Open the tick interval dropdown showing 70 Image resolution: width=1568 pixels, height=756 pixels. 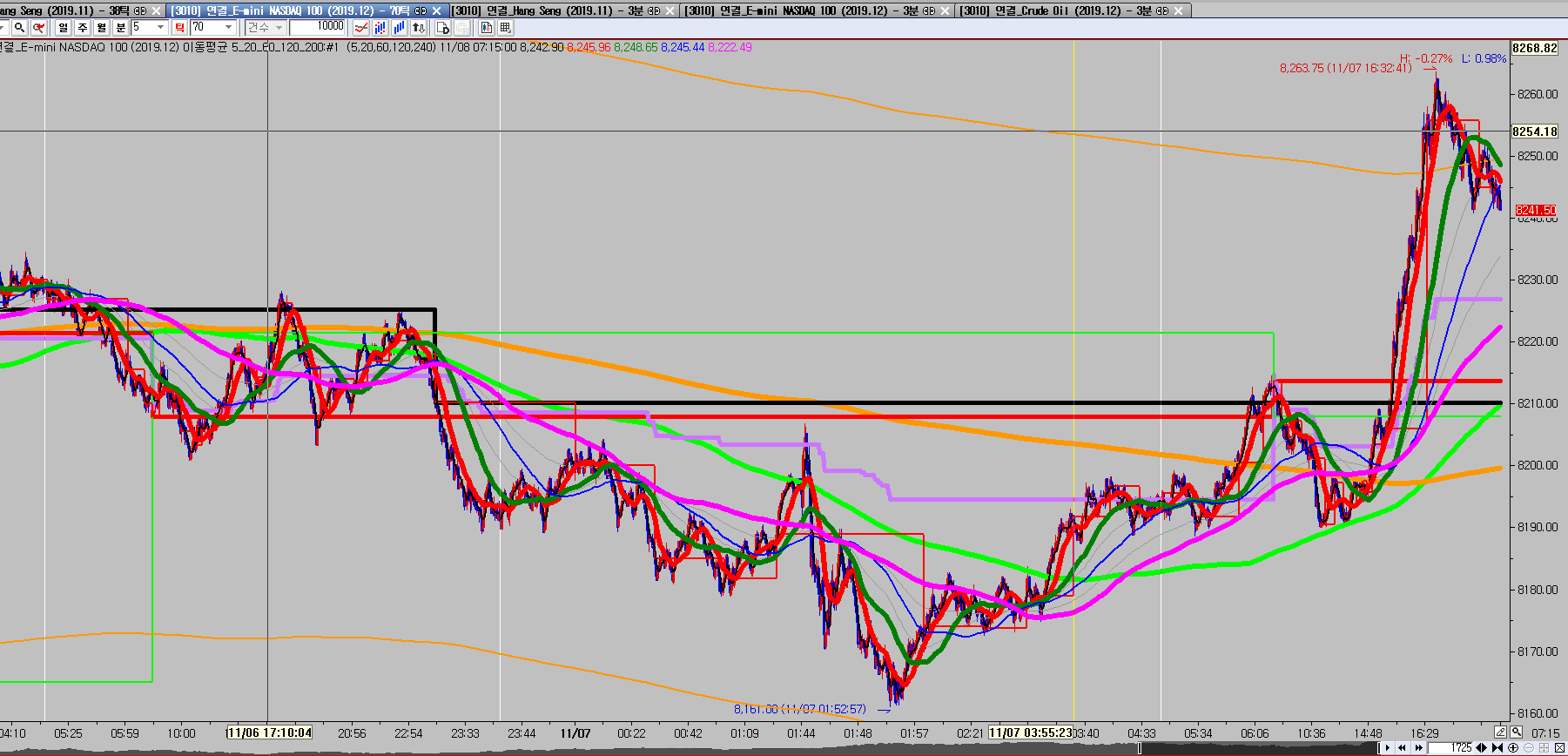229,28
